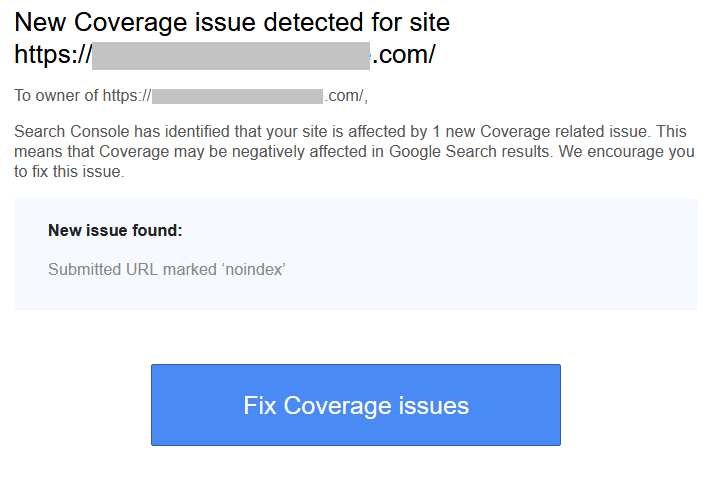
Task: Click the 'To owner of' greeting text
Action: tap(56, 96)
